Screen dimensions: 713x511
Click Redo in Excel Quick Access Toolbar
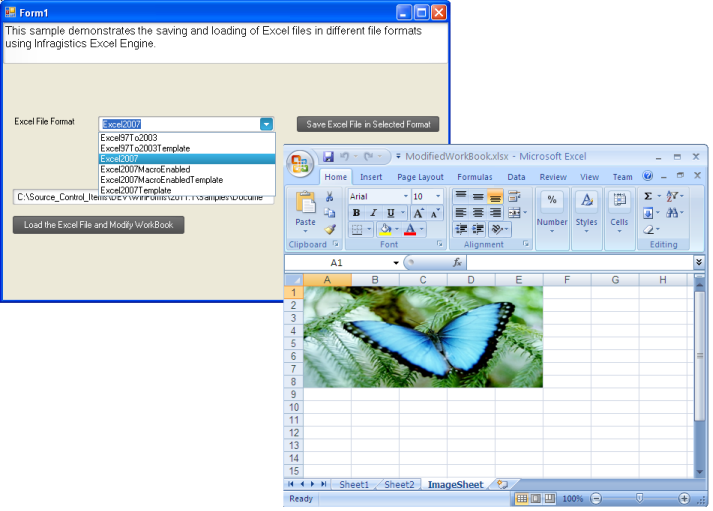pos(368,157)
